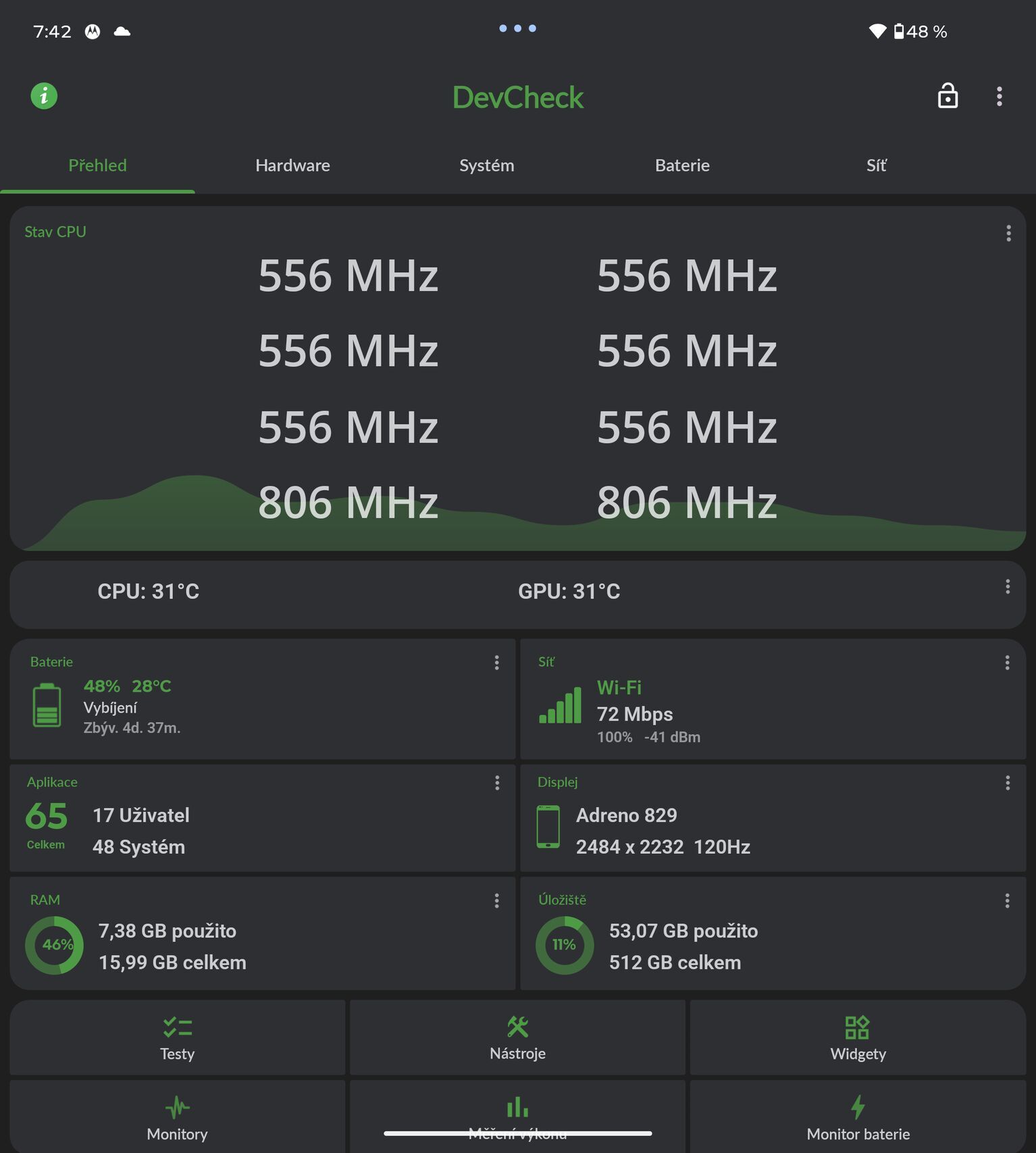Open Testy checklist tile
Image resolution: width=1036 pixels, height=1153 pixels.
(177, 1038)
